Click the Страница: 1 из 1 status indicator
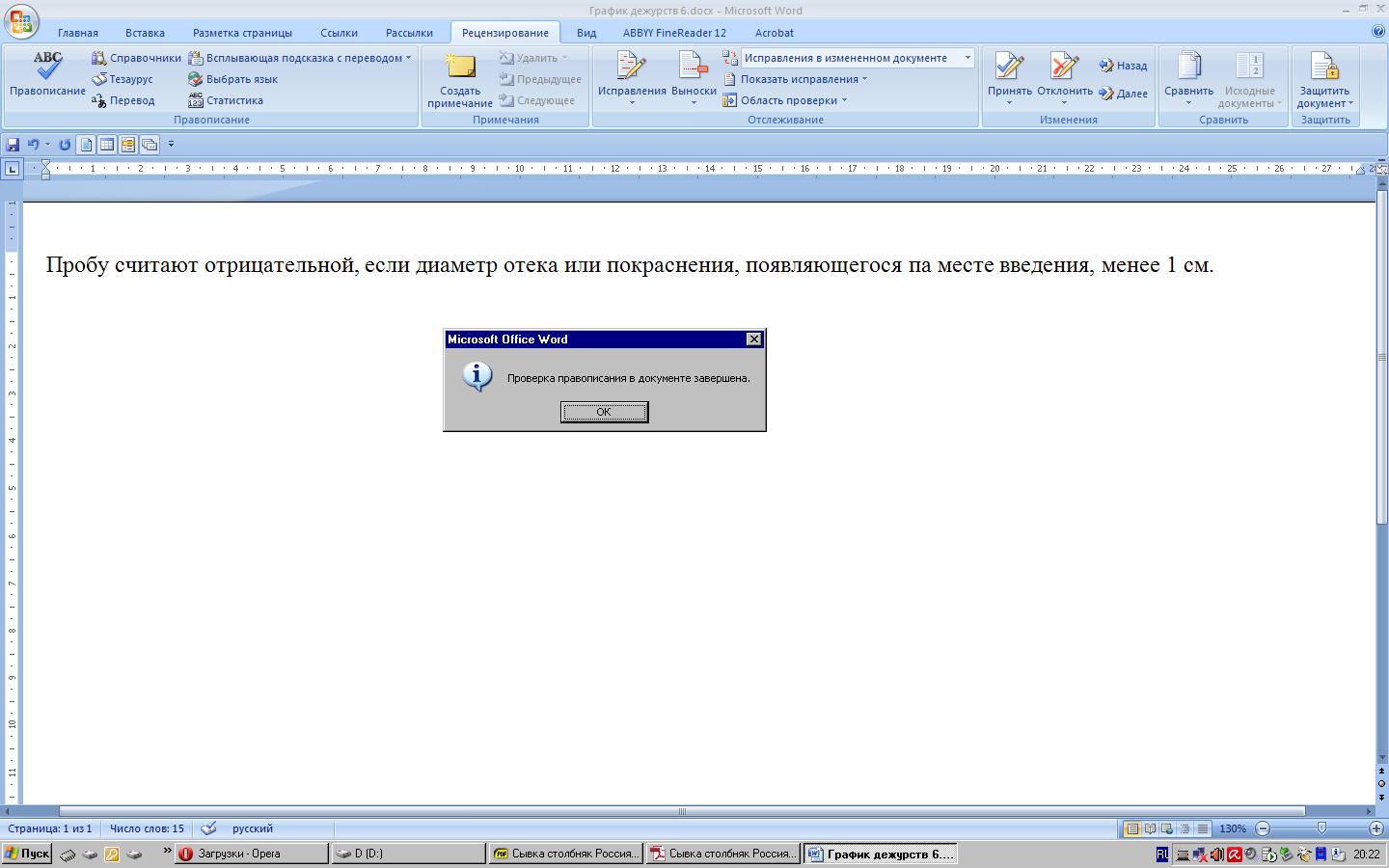Viewport: 1389px width, 868px height. click(50, 828)
